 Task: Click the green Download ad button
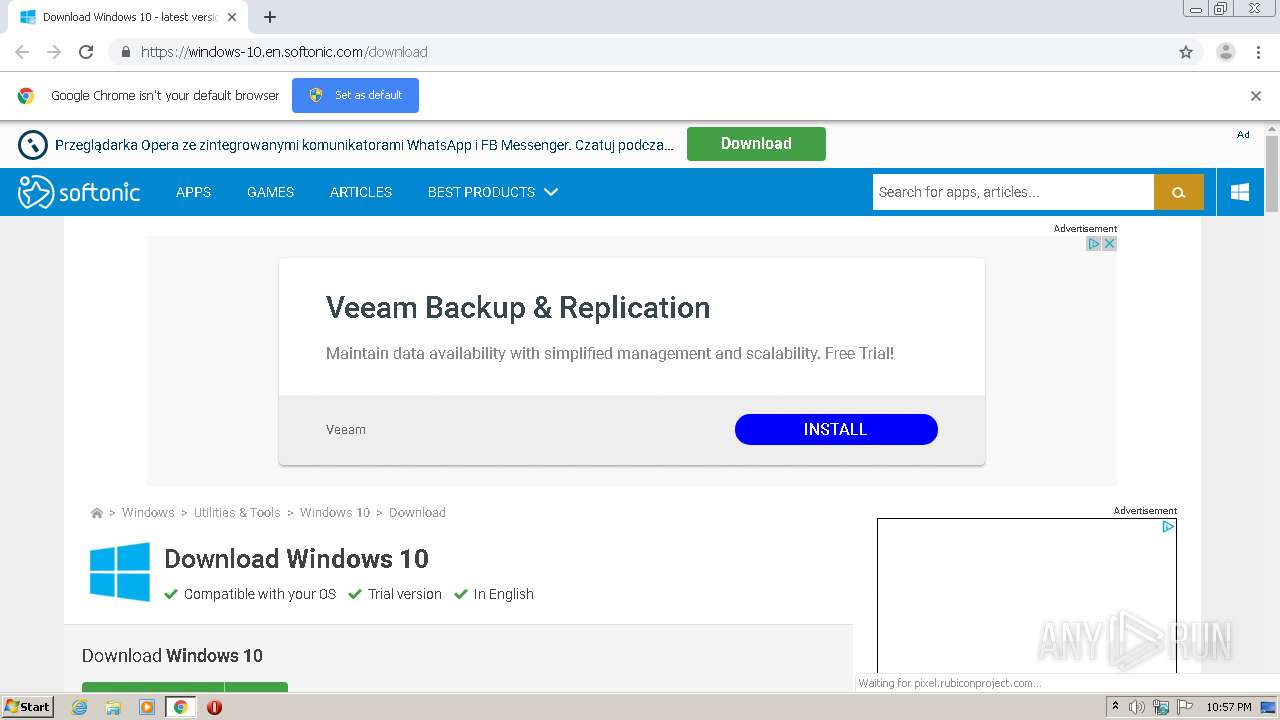pos(756,144)
